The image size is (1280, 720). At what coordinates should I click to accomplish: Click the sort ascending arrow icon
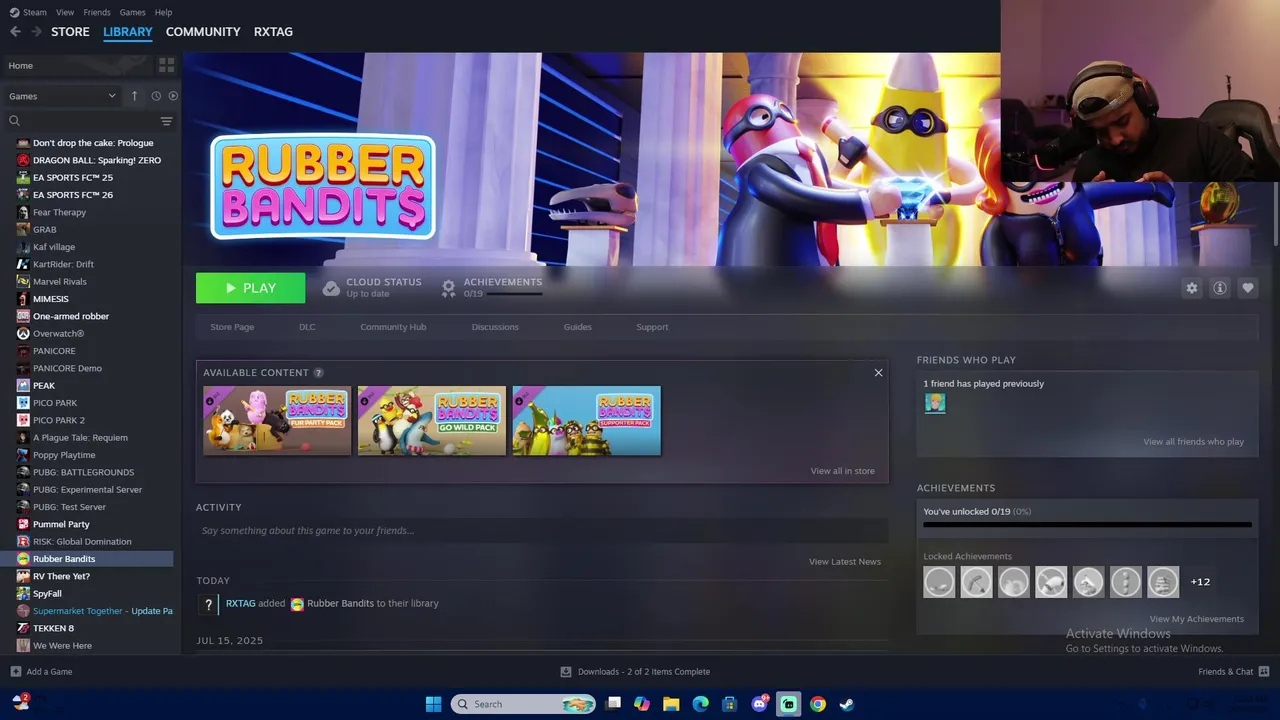[x=134, y=96]
